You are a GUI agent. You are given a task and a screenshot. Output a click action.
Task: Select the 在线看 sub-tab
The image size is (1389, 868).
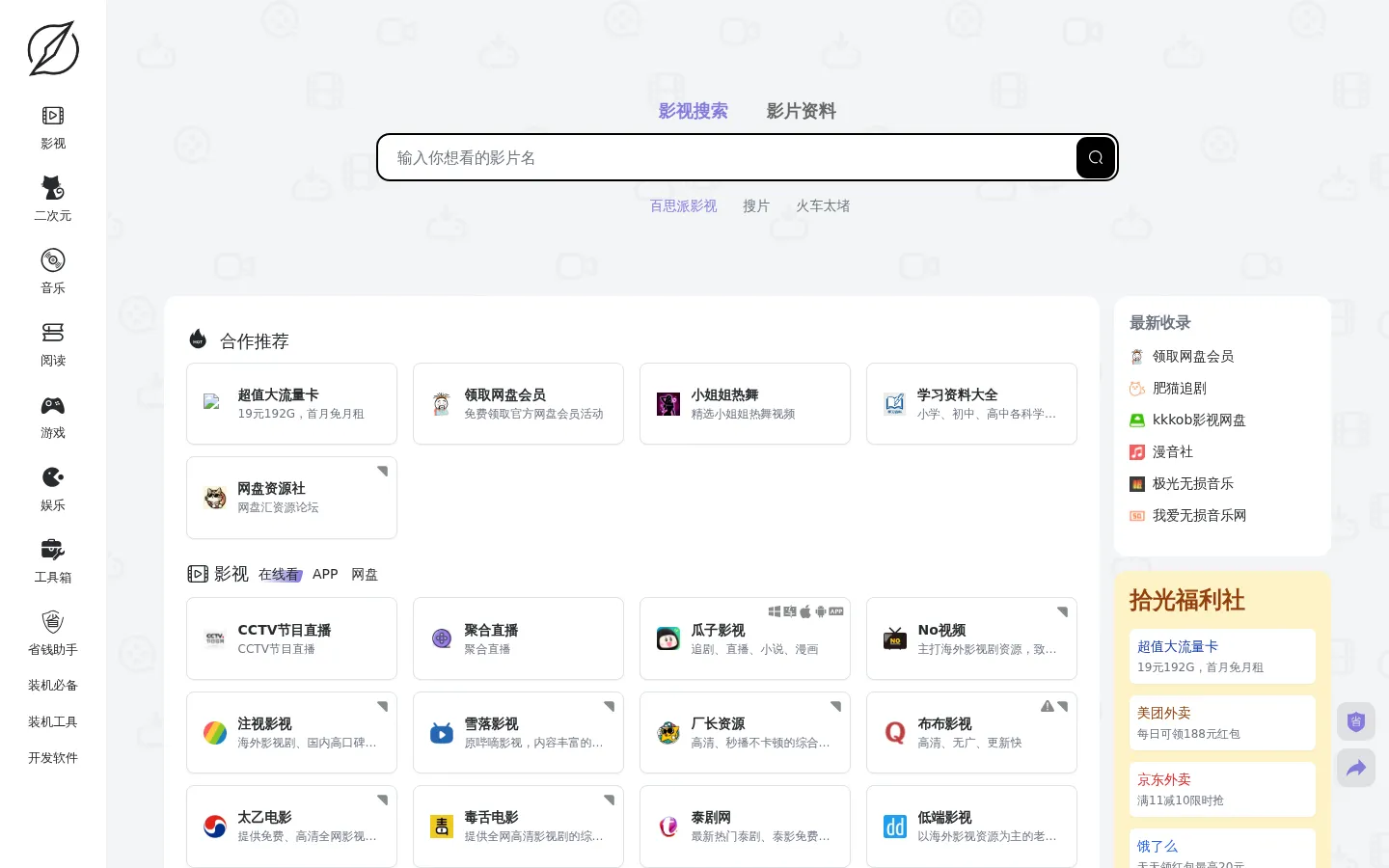(279, 574)
